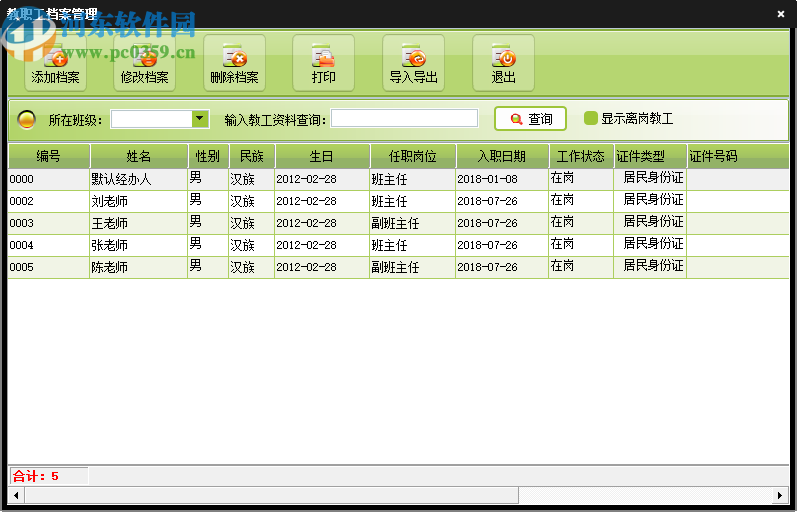The width and height of the screenshot is (797, 512).
Task: Click the horizontal scrollbar thumb
Action: point(271,495)
